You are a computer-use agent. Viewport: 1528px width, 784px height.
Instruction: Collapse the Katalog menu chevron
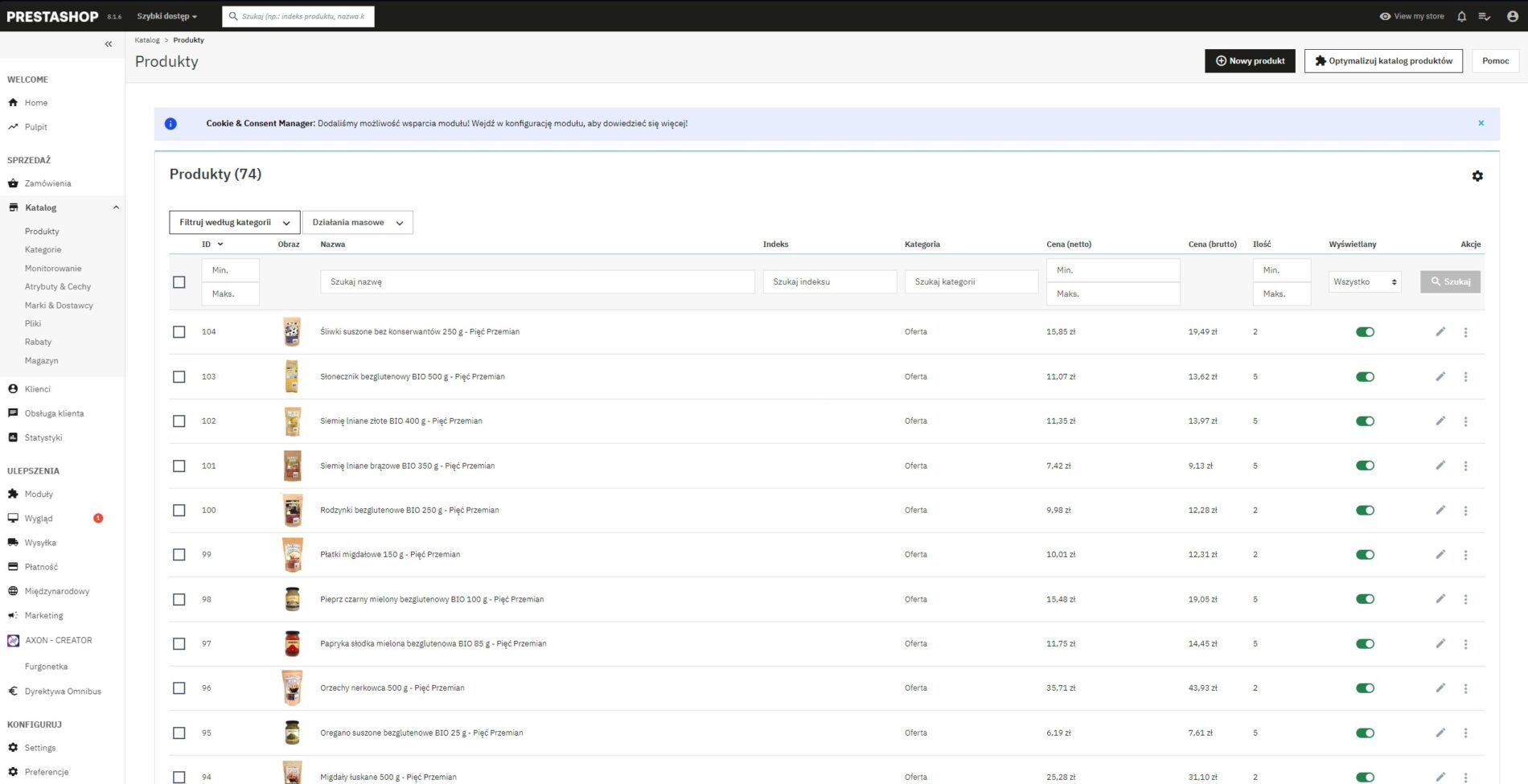(x=116, y=207)
